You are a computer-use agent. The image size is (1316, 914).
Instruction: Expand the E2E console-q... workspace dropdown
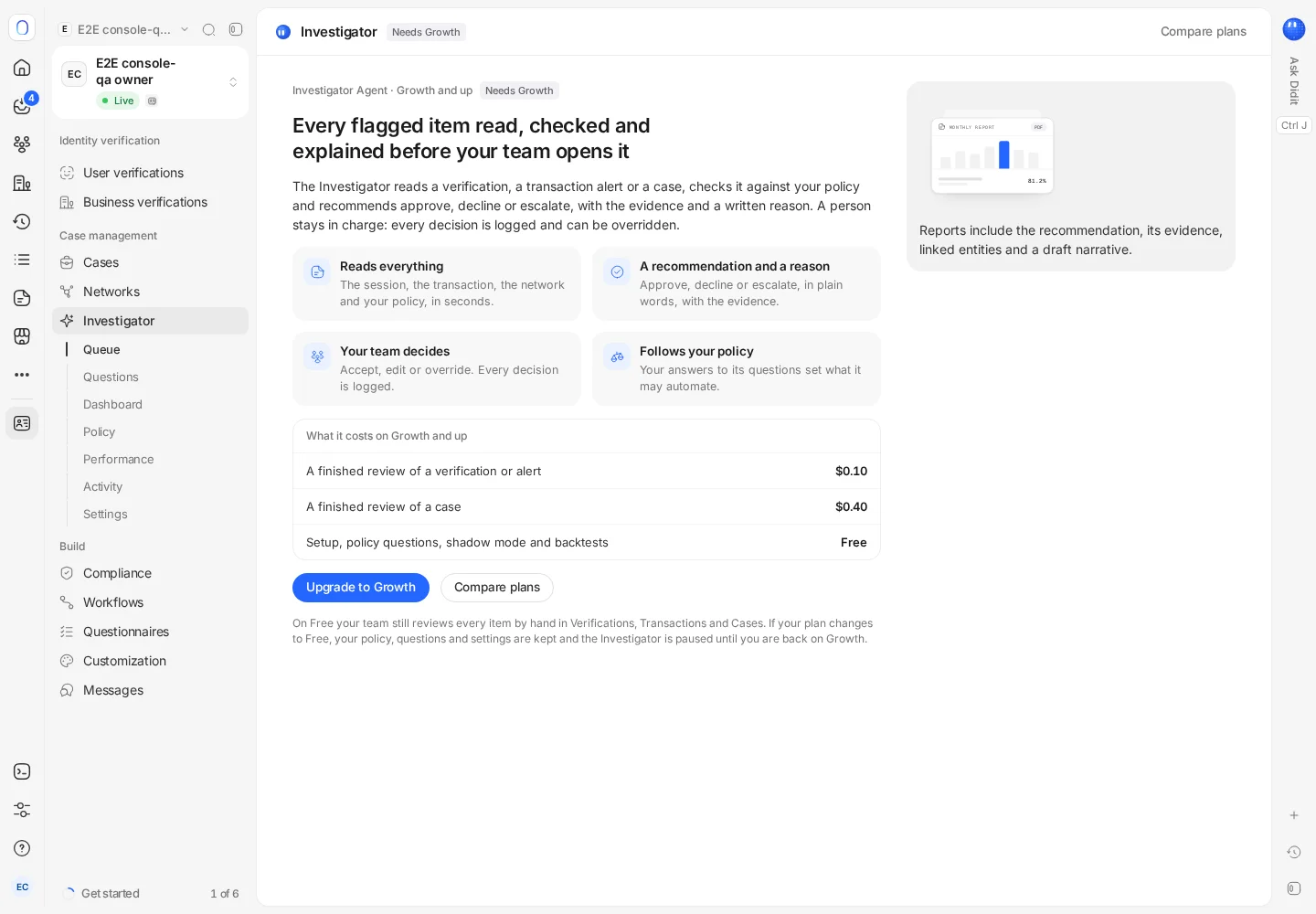124,29
